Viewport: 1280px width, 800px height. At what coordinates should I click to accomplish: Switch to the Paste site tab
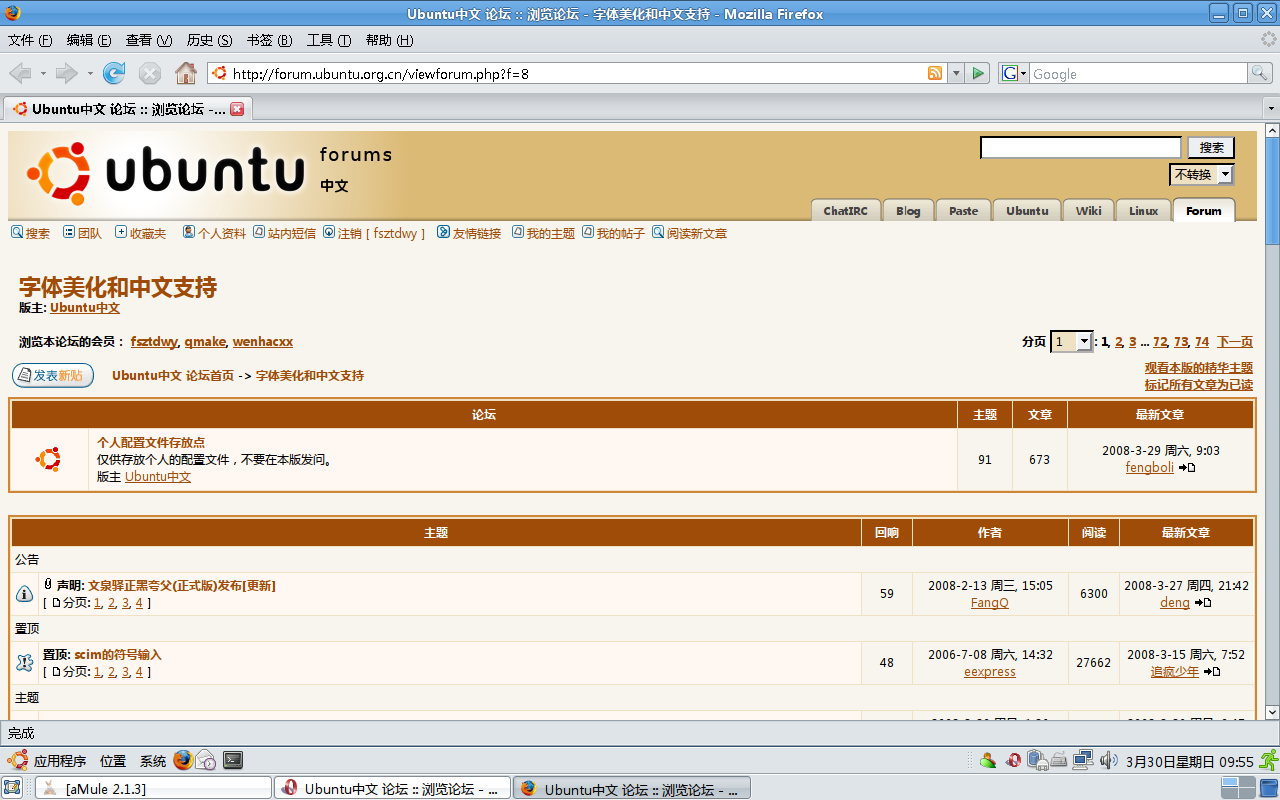click(x=963, y=210)
